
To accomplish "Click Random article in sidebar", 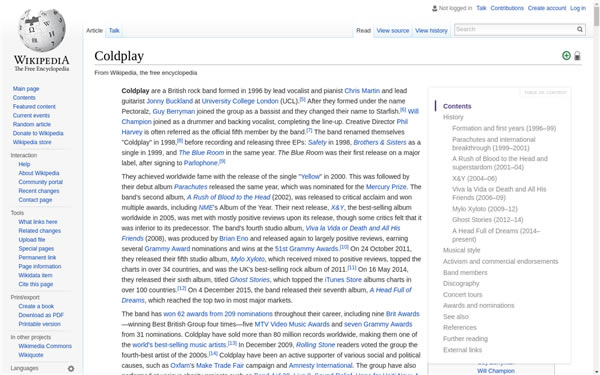I will tap(32, 124).
